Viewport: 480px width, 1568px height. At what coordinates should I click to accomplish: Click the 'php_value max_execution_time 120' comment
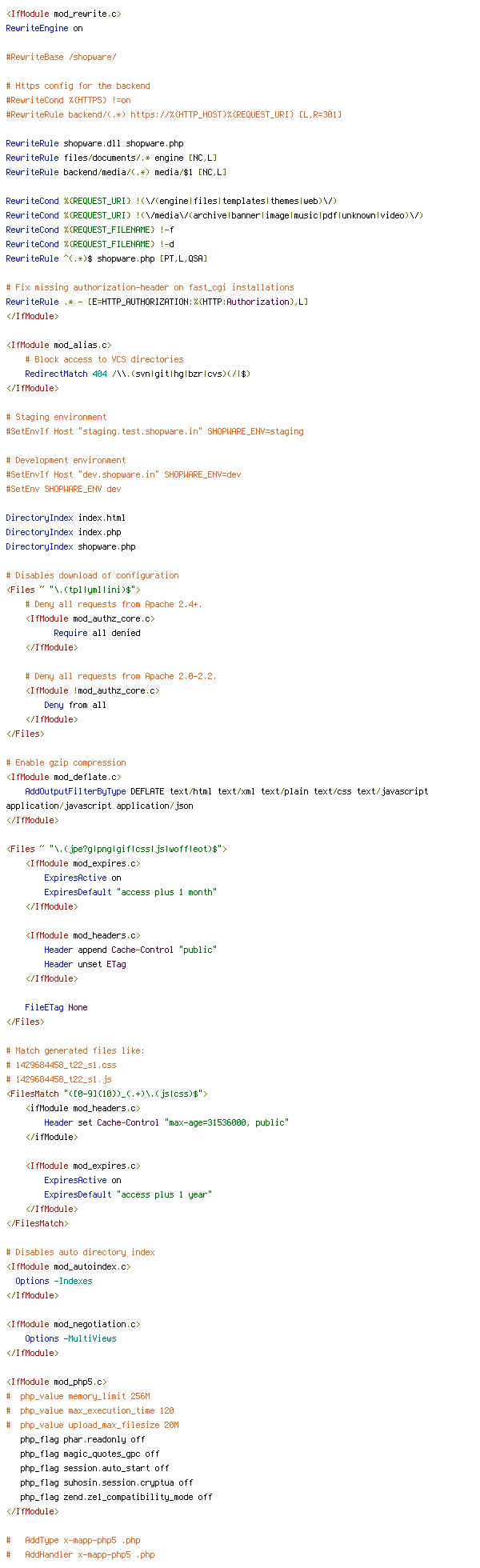90,1410
